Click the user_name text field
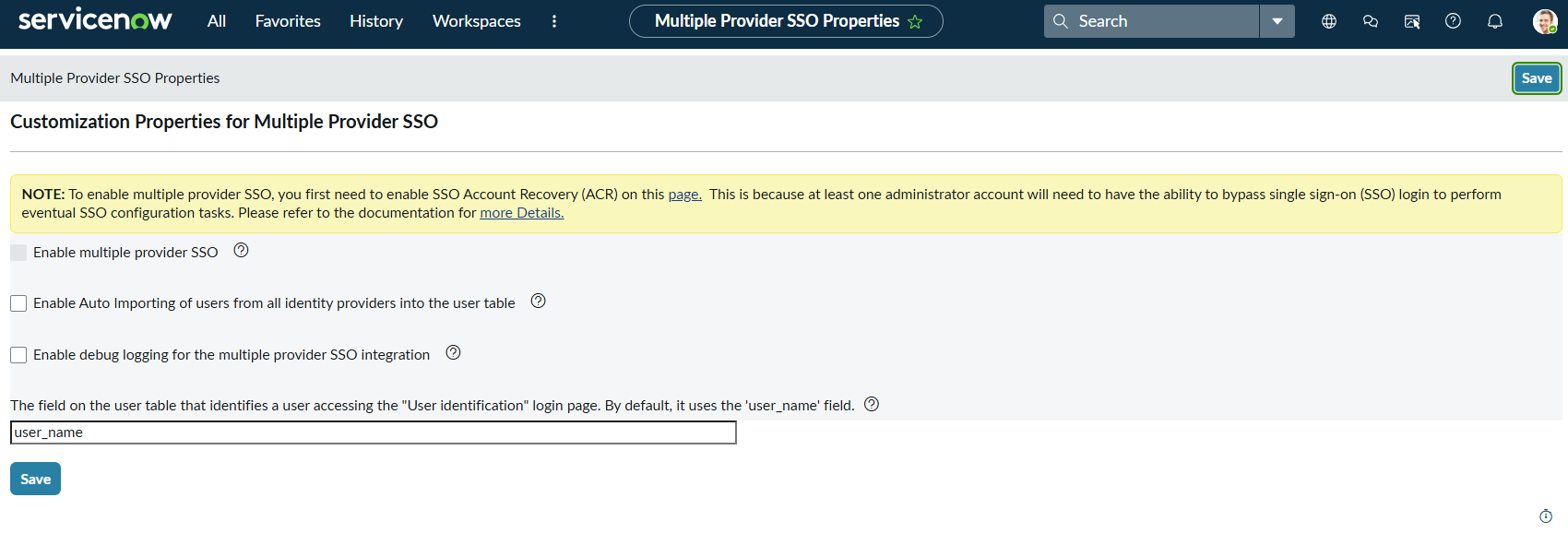This screenshot has width=1568, height=533. (x=373, y=432)
